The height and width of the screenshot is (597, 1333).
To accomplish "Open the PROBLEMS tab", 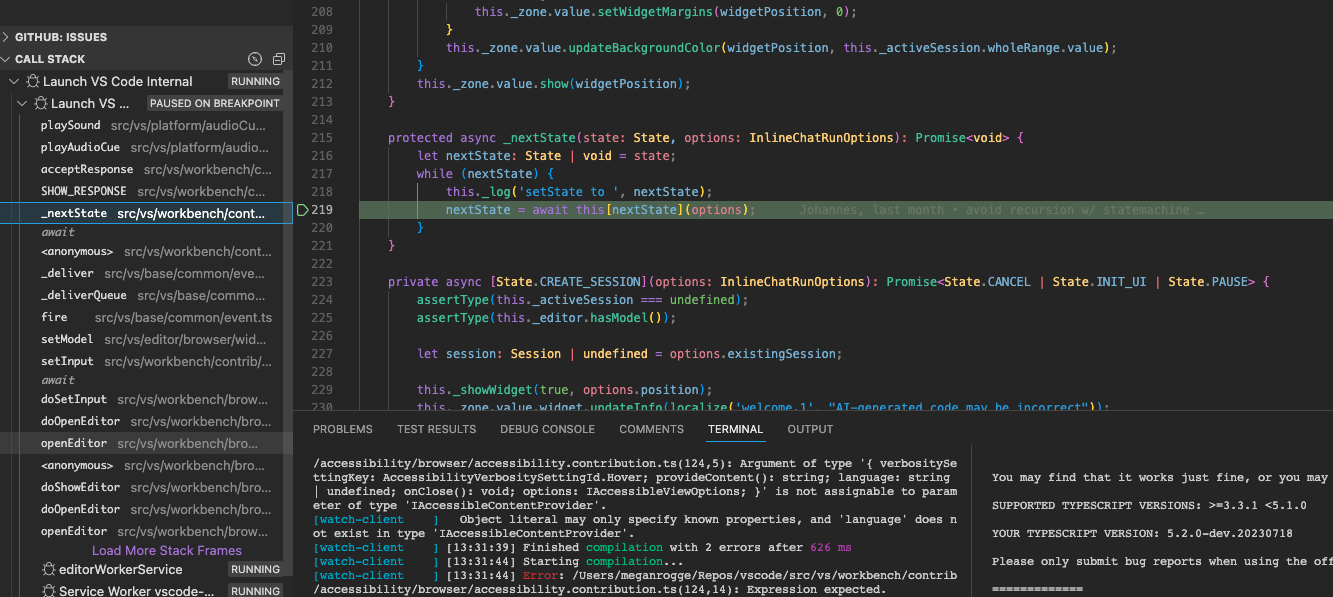I will coord(343,429).
